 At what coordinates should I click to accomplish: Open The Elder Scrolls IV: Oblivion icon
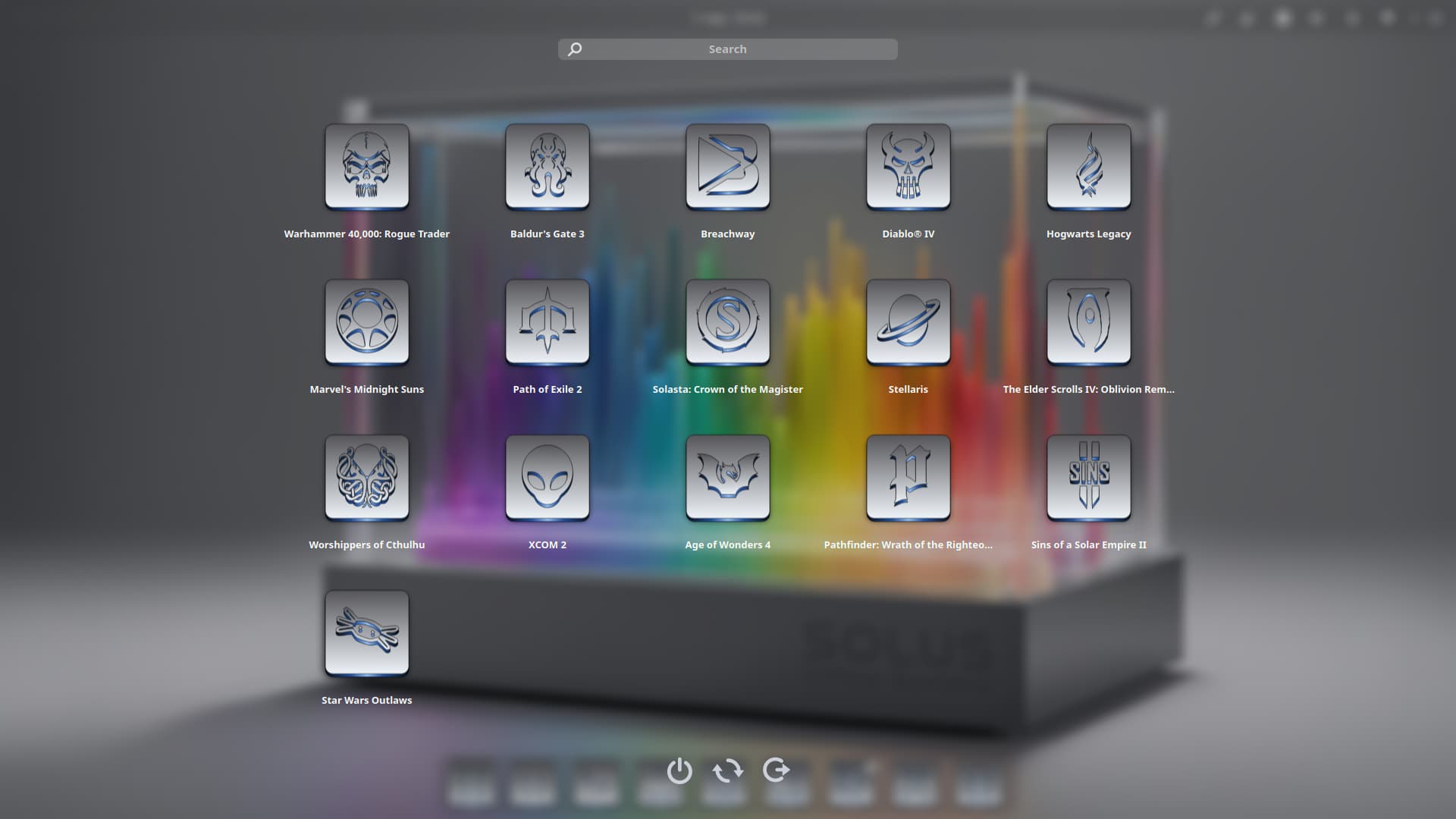1089,322
